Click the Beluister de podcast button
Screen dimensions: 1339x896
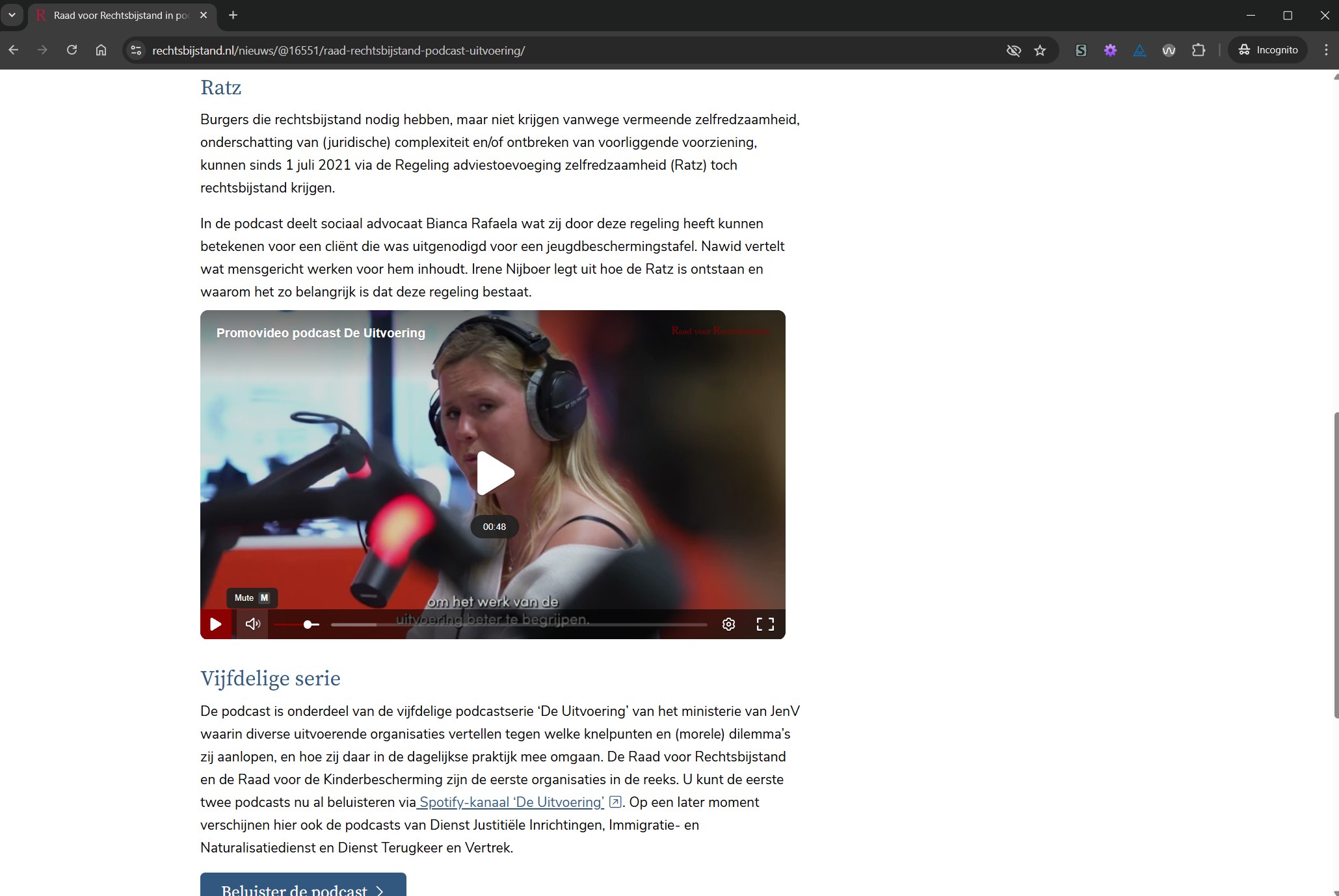click(x=303, y=886)
